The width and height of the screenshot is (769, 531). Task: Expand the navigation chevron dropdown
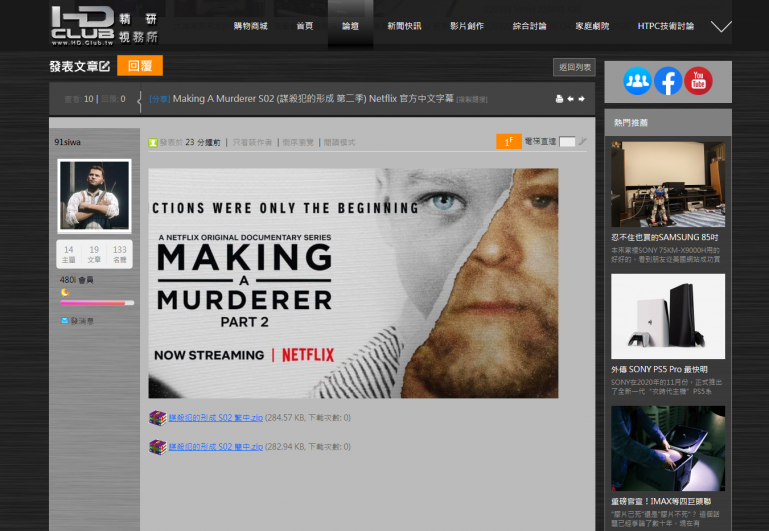click(x=721, y=26)
